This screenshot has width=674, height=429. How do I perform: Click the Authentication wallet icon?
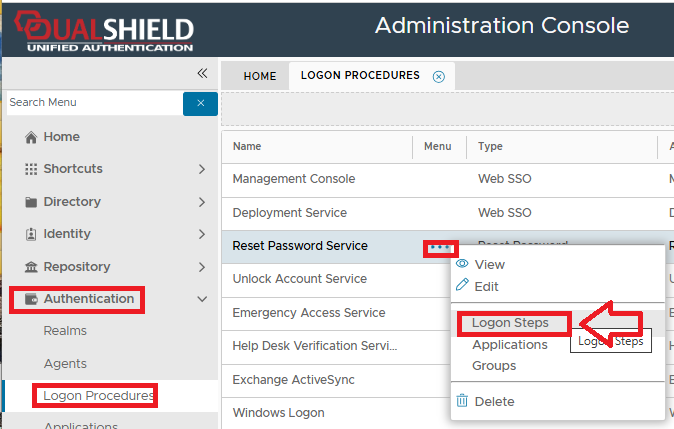tap(31, 299)
